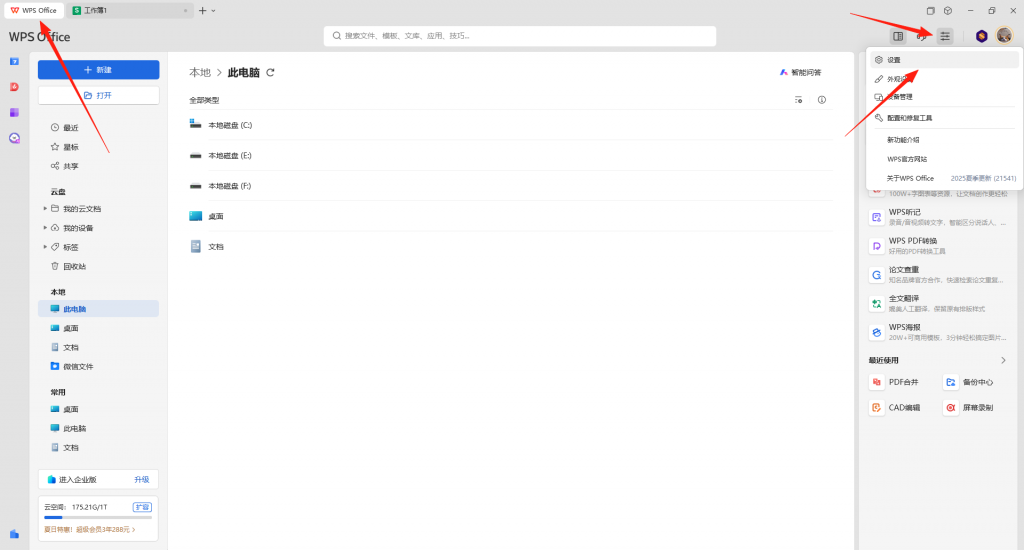Screen dimensions: 1024x550
Task: Click the user avatar icon
Action: point(1004,36)
